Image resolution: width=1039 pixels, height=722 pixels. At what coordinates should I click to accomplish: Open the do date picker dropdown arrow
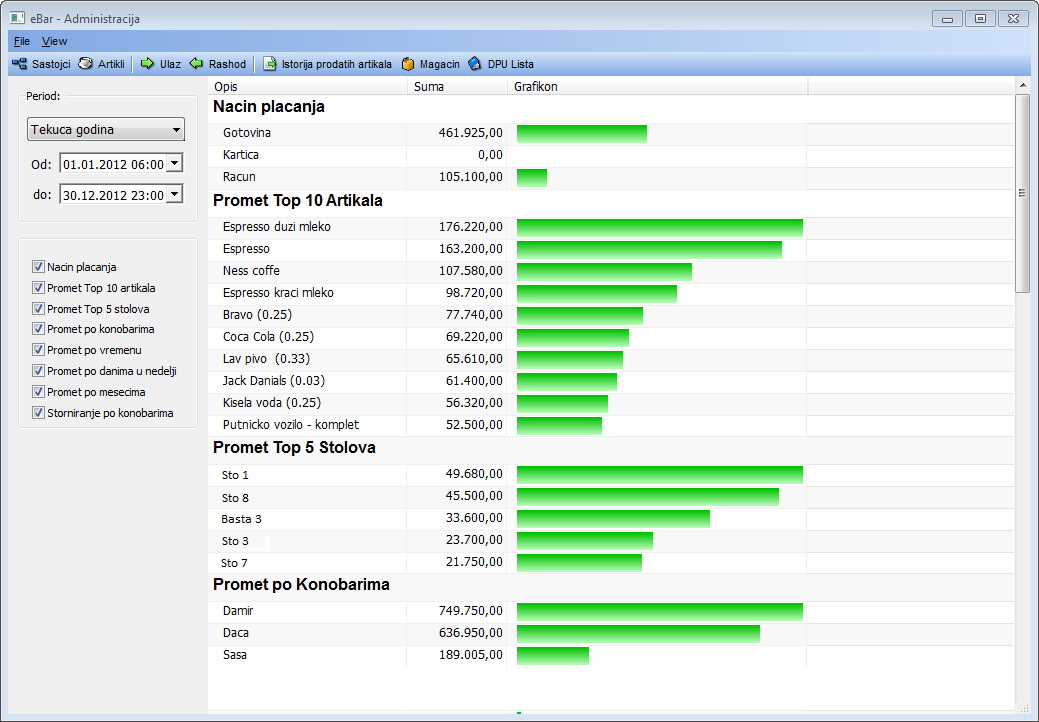click(x=174, y=195)
